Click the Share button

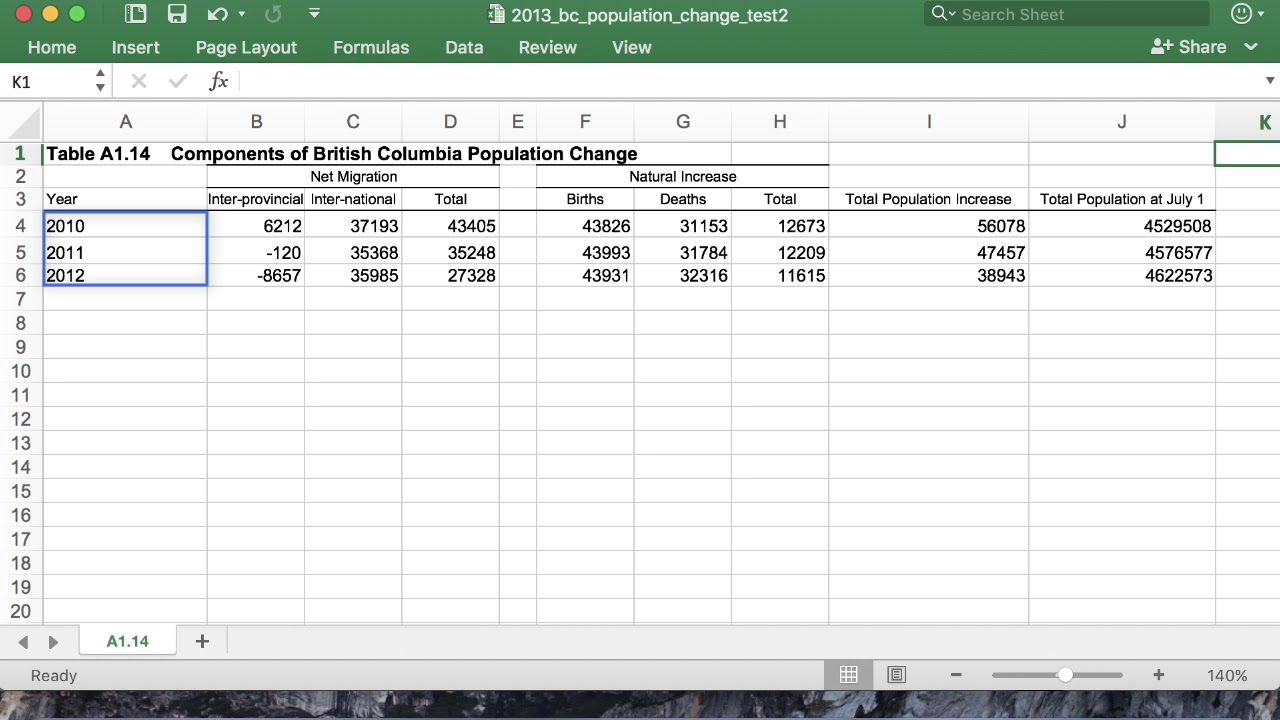click(1189, 47)
